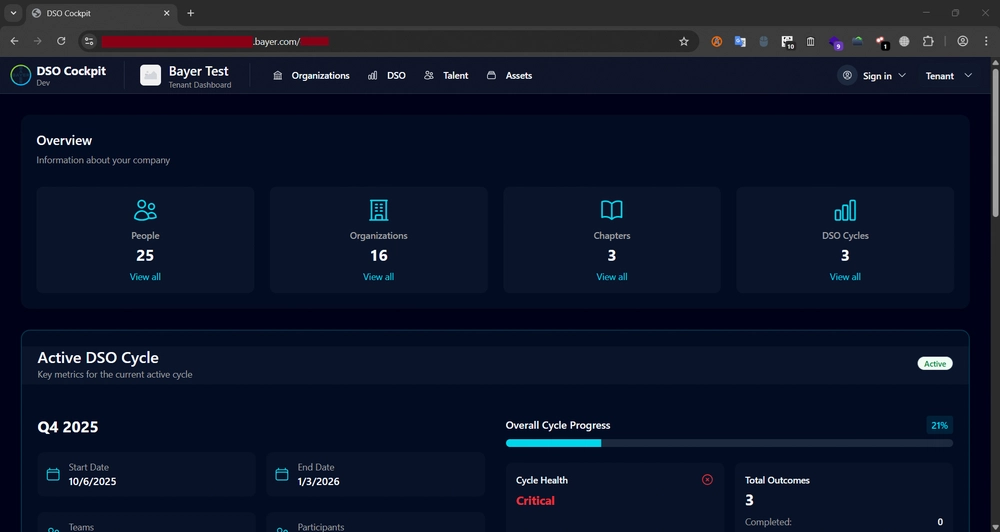Select the DSO Cockpit browser tab
Viewport: 1000px width, 532px height.
point(102,13)
